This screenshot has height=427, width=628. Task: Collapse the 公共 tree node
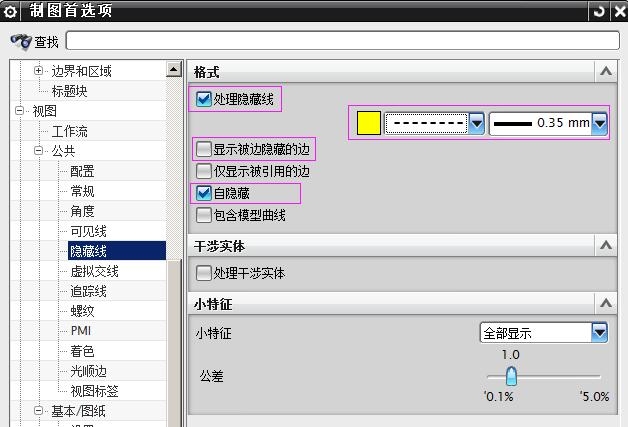38,151
